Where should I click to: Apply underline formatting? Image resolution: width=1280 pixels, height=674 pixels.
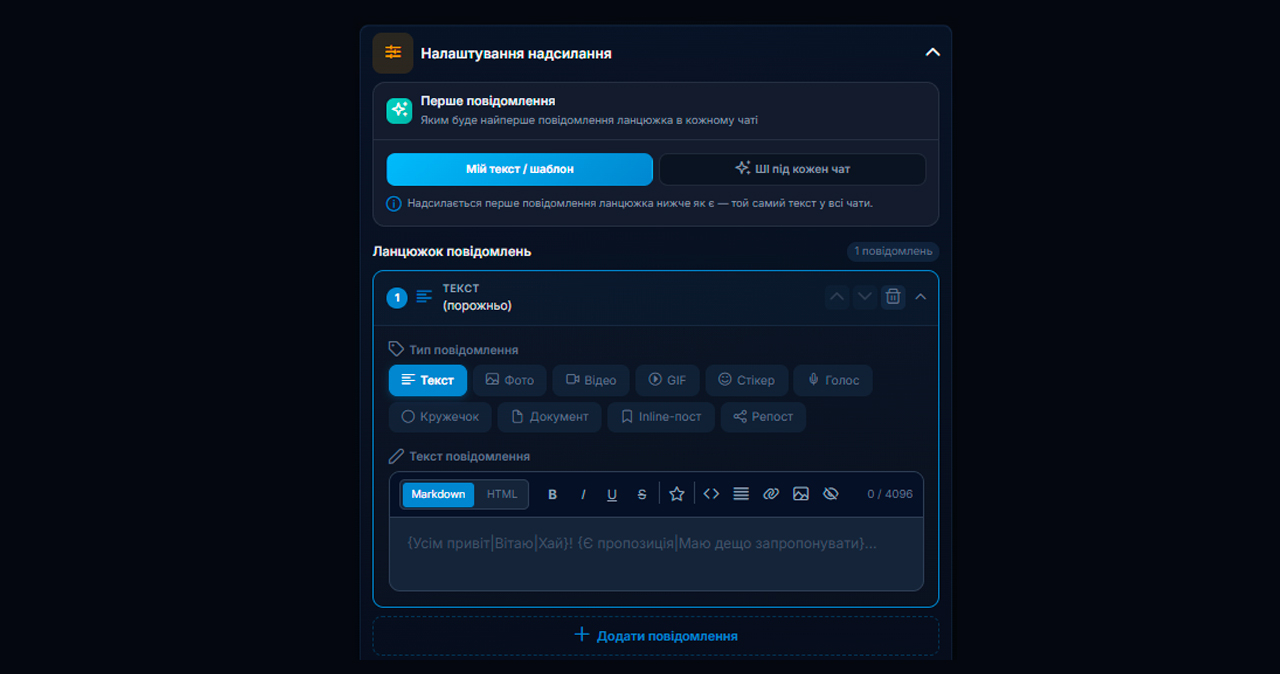click(x=612, y=494)
